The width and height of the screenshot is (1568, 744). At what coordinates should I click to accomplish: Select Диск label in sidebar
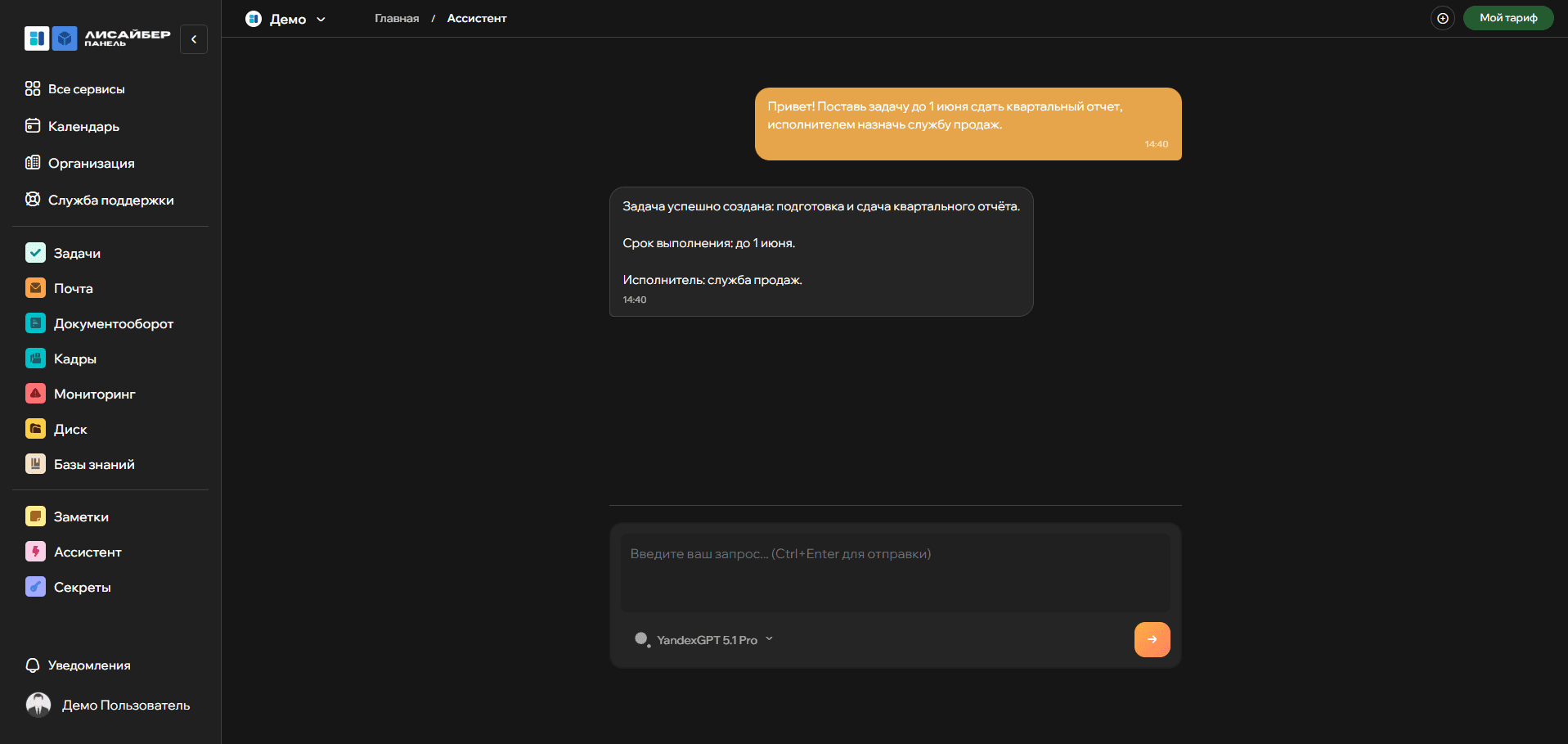pos(70,429)
